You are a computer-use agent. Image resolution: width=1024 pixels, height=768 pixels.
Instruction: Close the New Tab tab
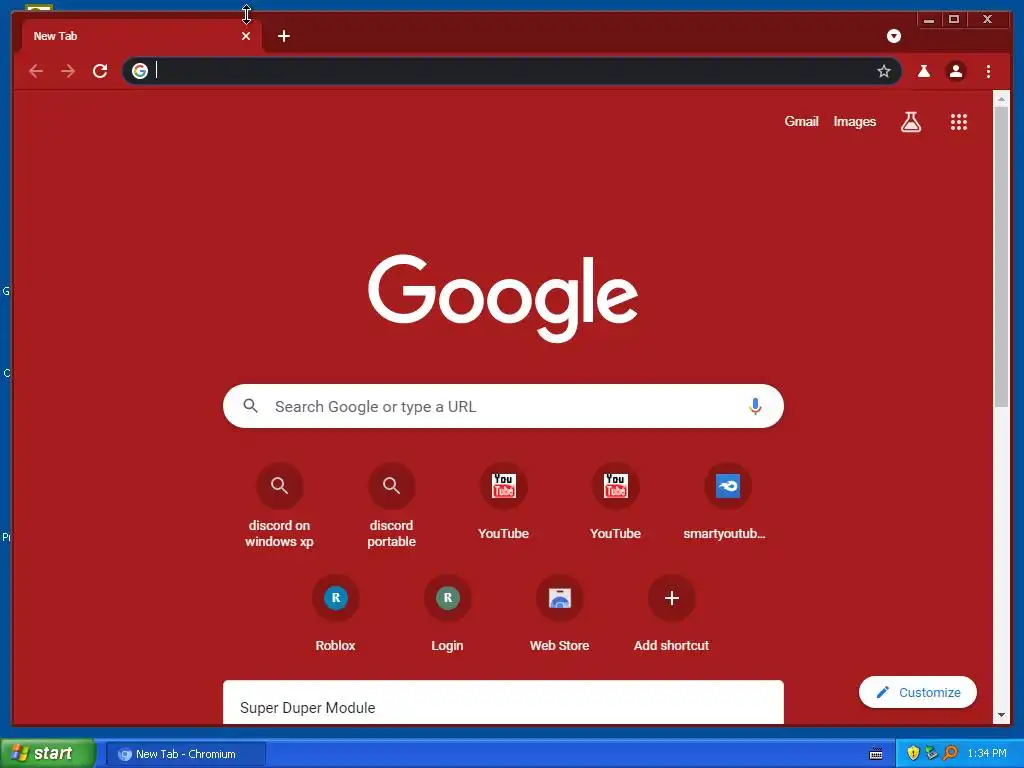[x=246, y=36]
